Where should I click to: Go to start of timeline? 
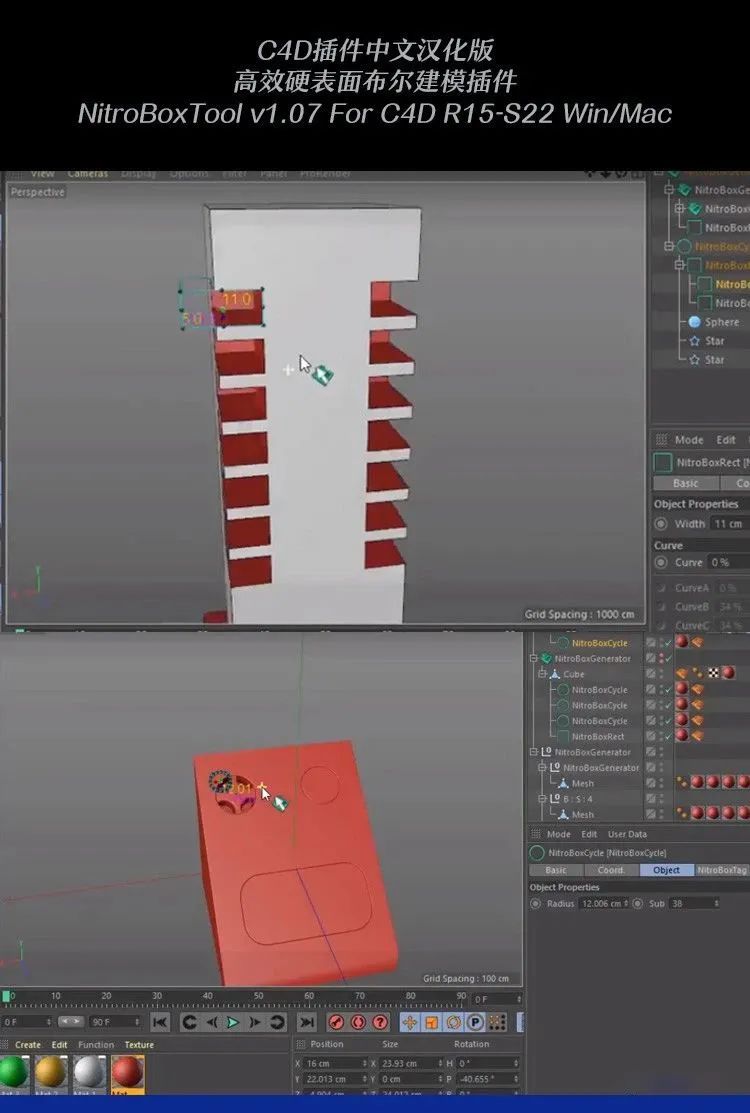(160, 1022)
